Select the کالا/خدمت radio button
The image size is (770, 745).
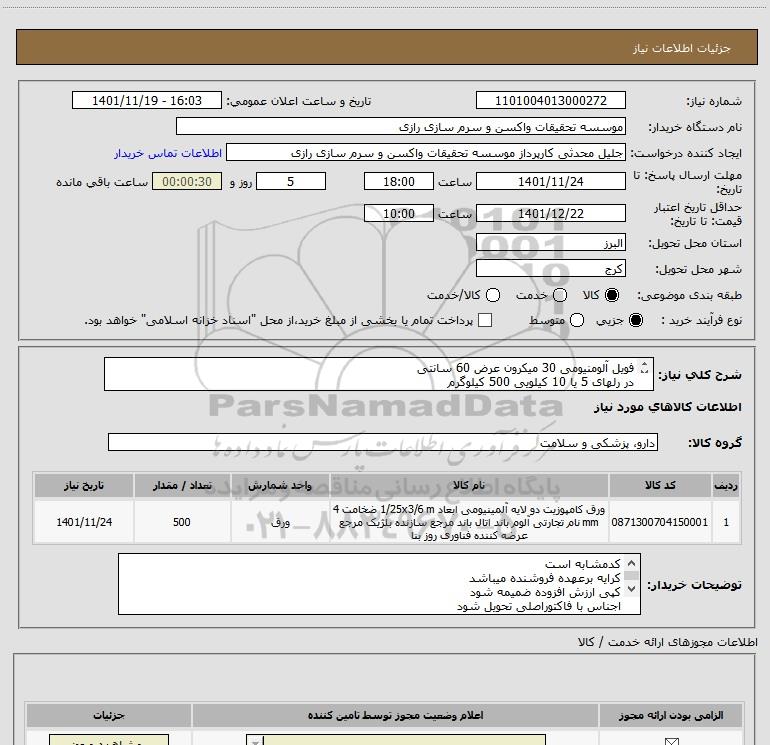pyautogui.click(x=493, y=295)
